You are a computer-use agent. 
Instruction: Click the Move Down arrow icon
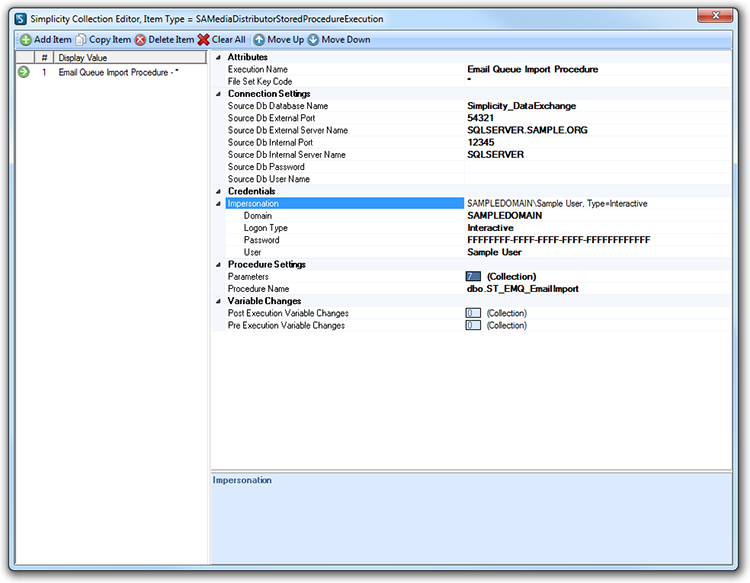point(313,40)
